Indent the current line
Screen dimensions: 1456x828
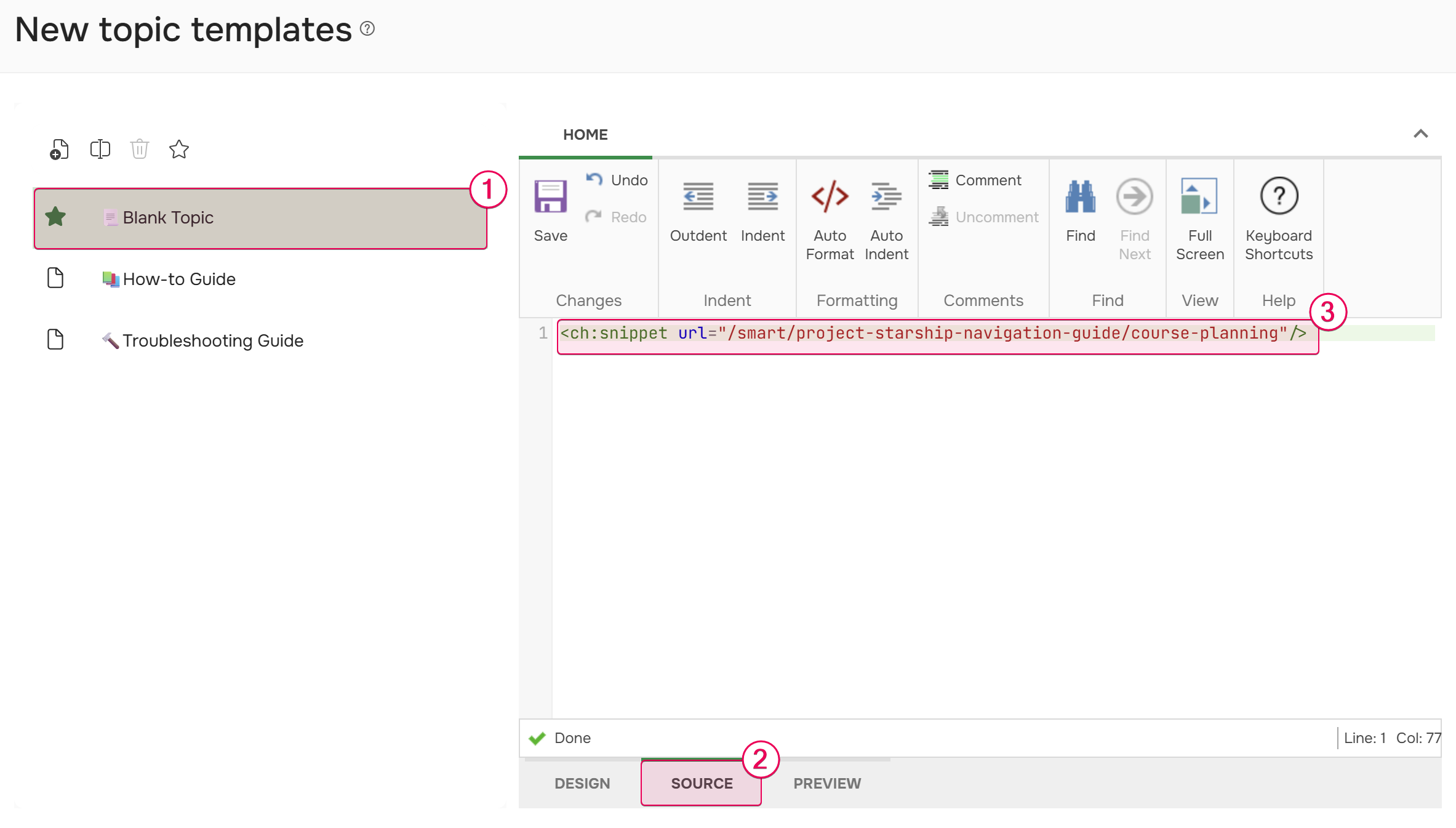pos(762,209)
